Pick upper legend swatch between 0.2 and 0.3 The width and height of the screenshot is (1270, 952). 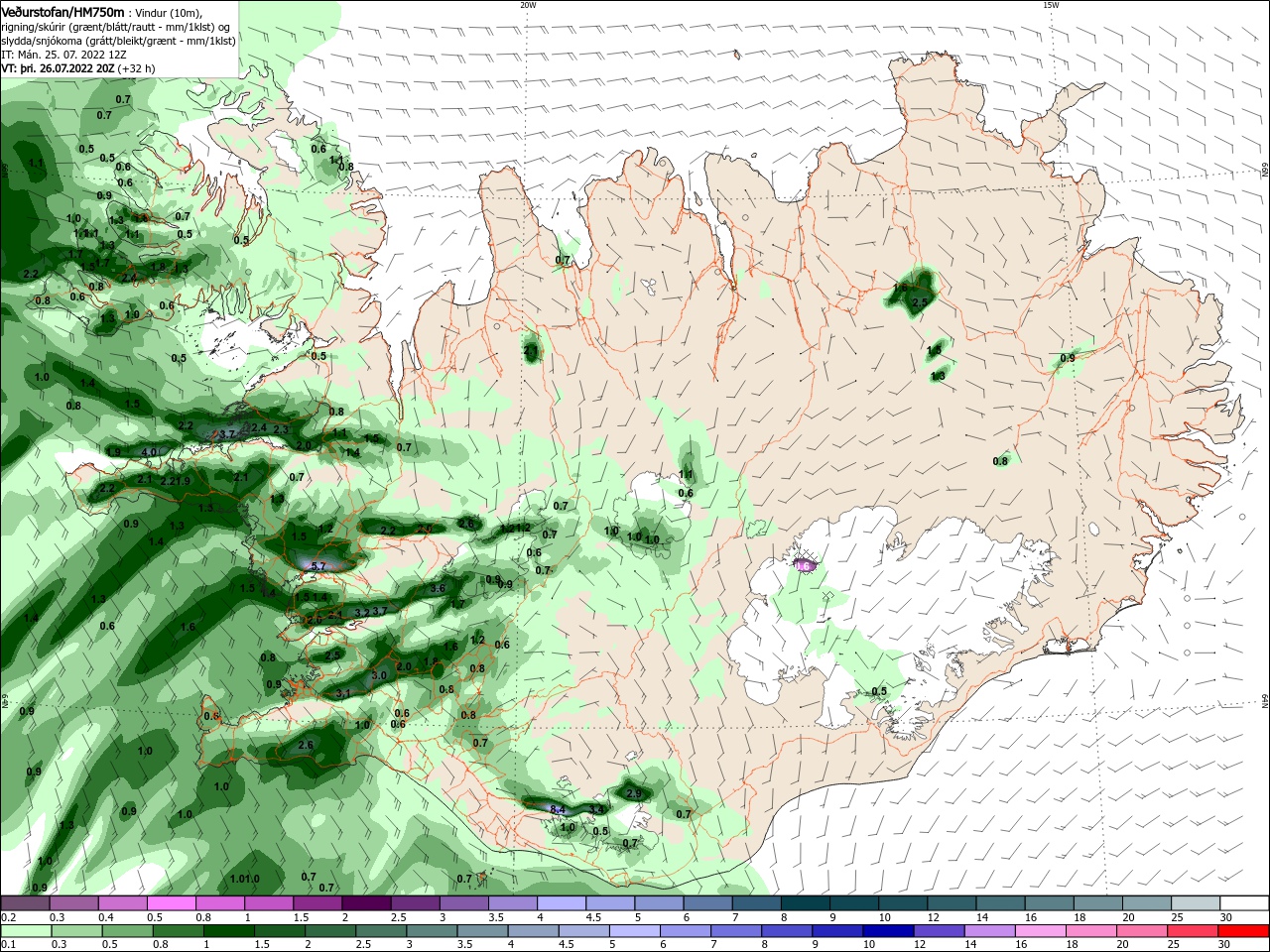25,903
